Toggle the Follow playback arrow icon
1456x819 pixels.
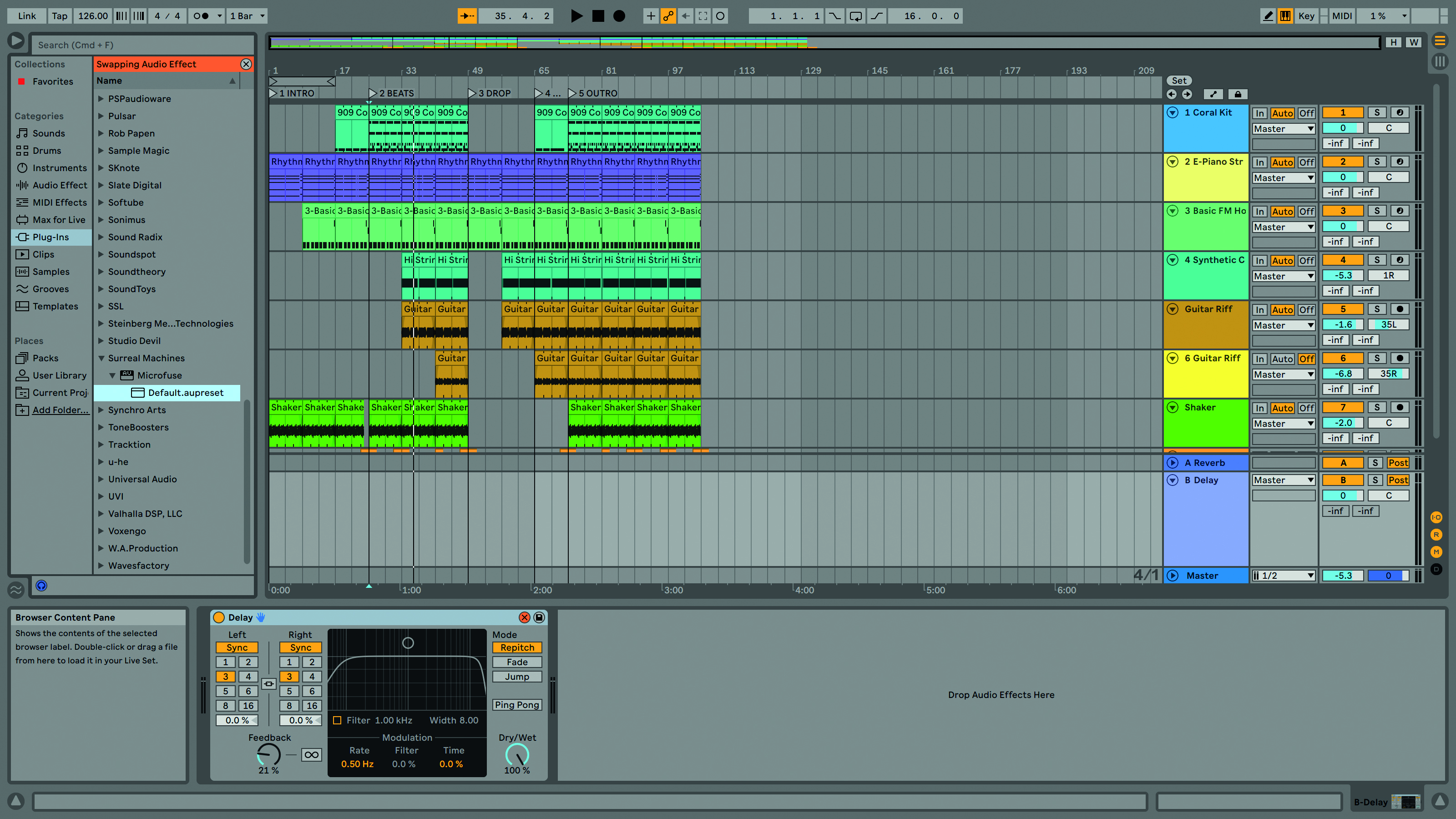click(467, 16)
